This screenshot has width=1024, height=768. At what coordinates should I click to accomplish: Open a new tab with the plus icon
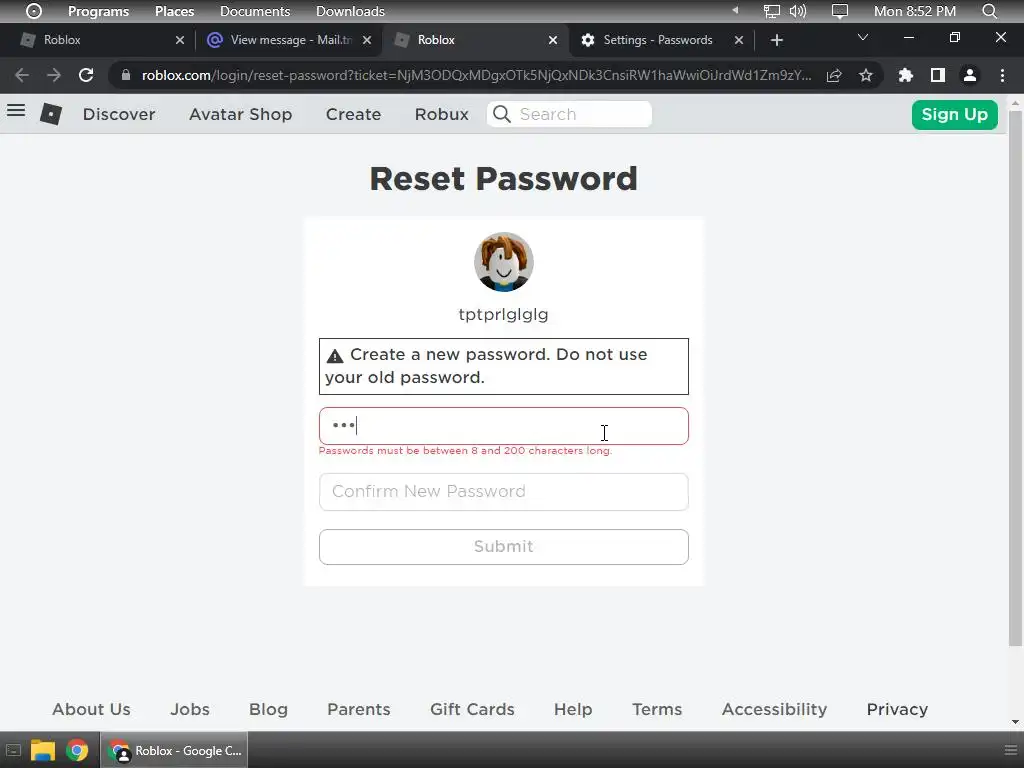[x=776, y=40]
